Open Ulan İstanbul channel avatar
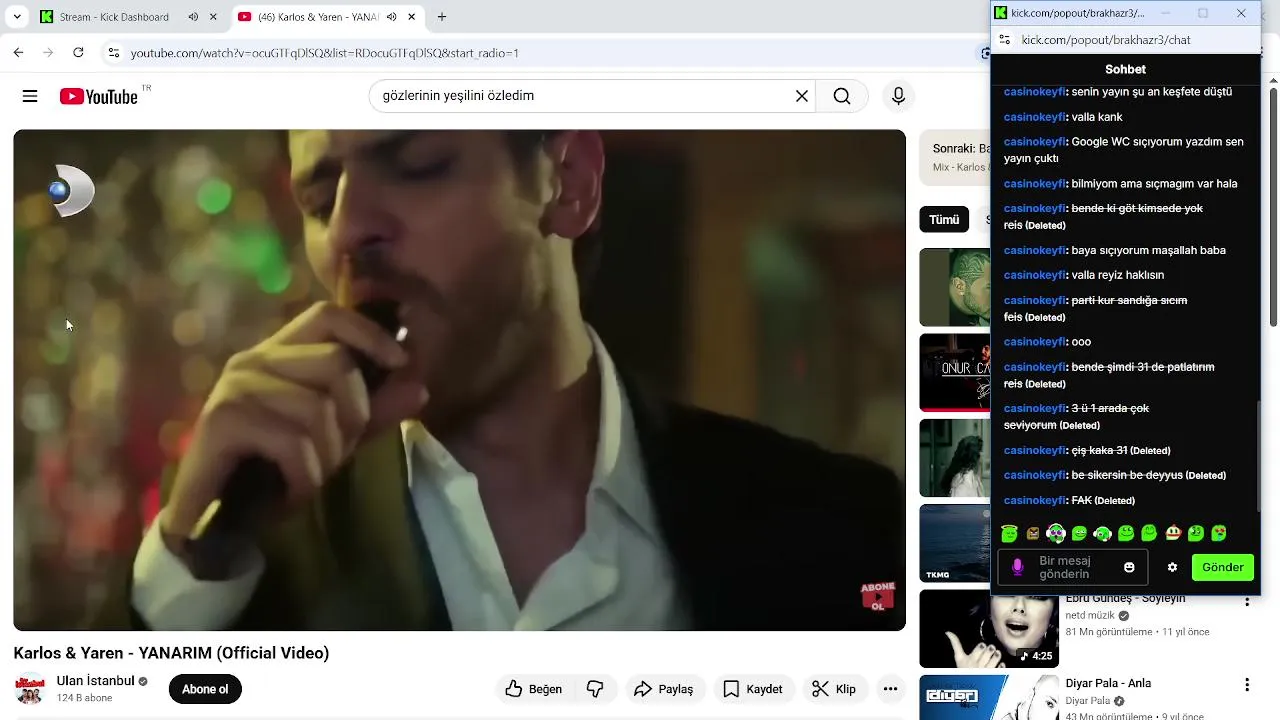The image size is (1280, 720). [30, 689]
